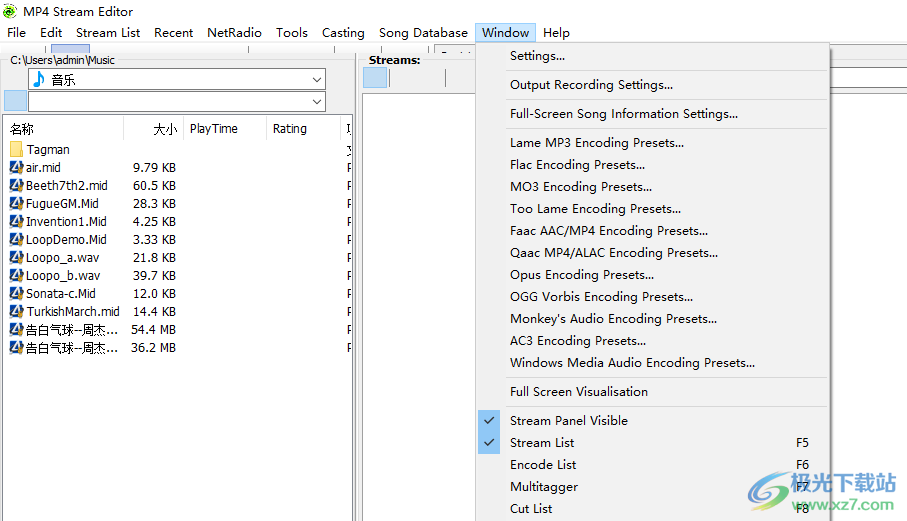The width and height of the screenshot is (907, 521).
Task: Open Lame MP3 Encoding Presets...
Action: (x=652, y=143)
